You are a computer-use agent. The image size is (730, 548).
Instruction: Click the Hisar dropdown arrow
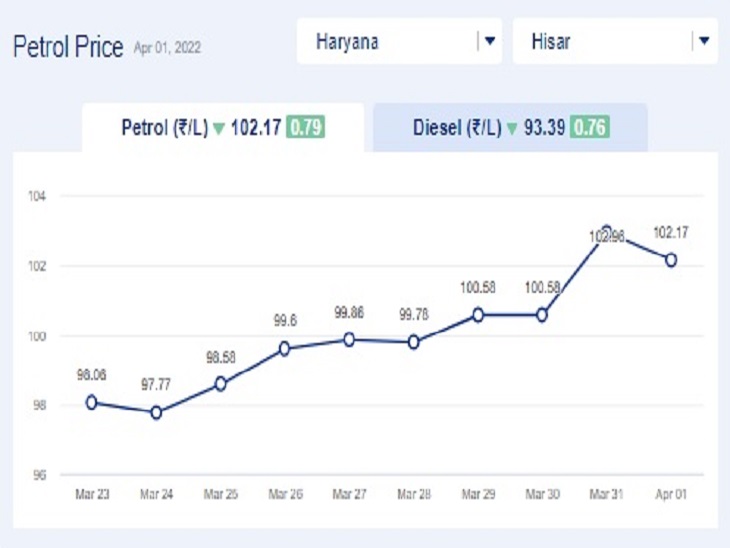coord(705,41)
